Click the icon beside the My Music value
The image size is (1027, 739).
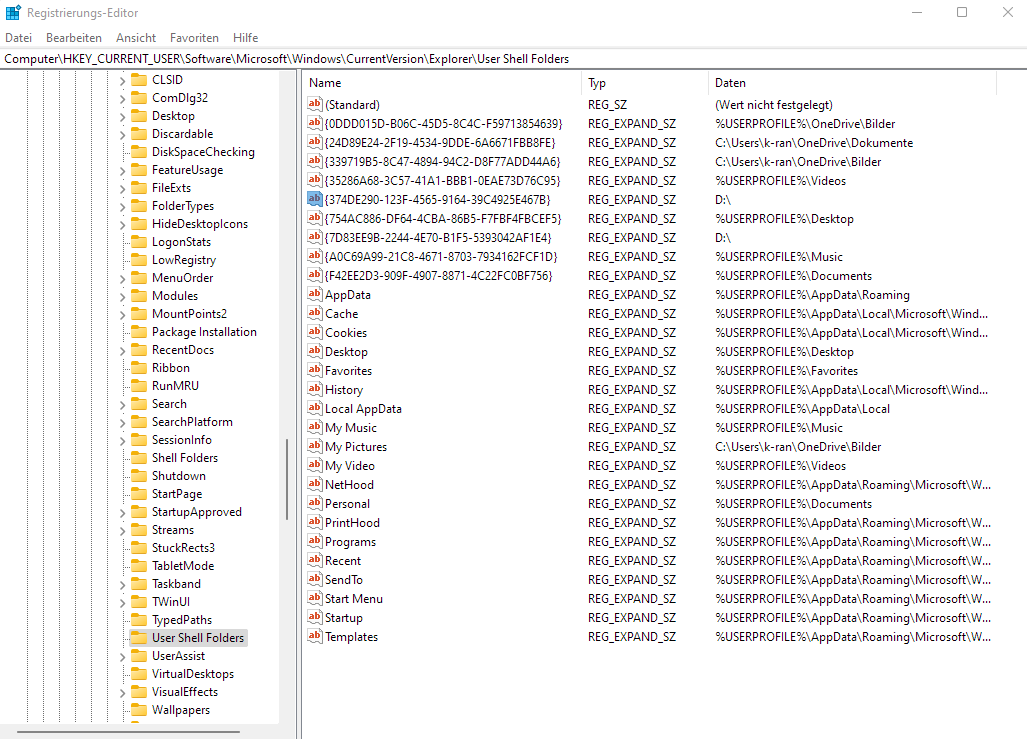click(315, 426)
